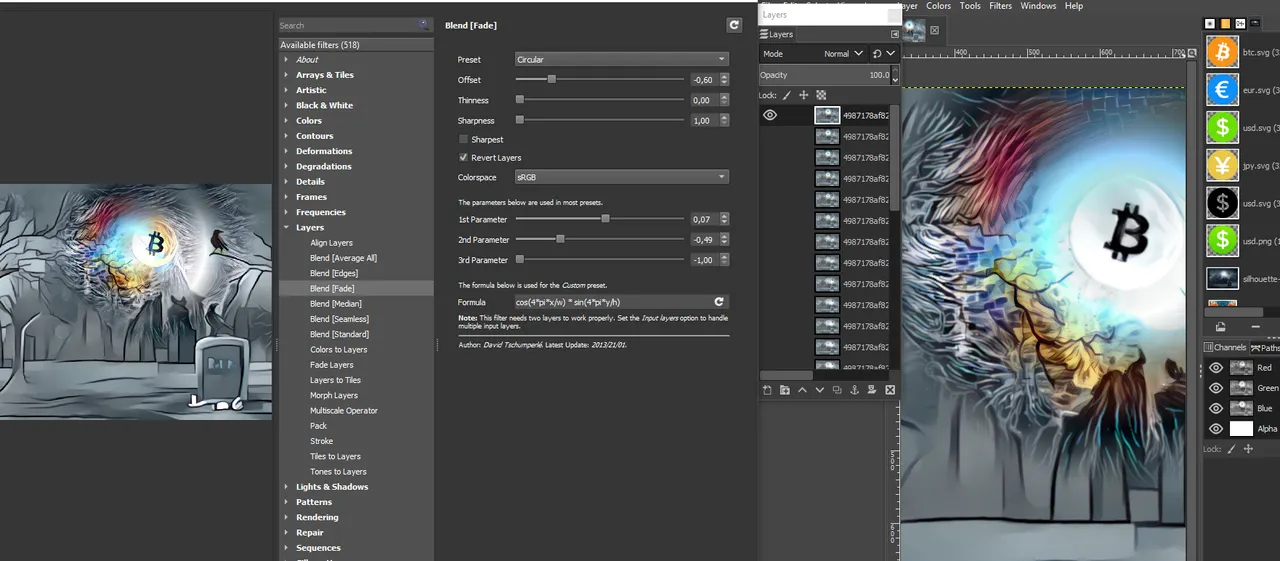This screenshot has width=1280, height=561.
Task: Hide the Alpha channel
Action: (1216, 428)
